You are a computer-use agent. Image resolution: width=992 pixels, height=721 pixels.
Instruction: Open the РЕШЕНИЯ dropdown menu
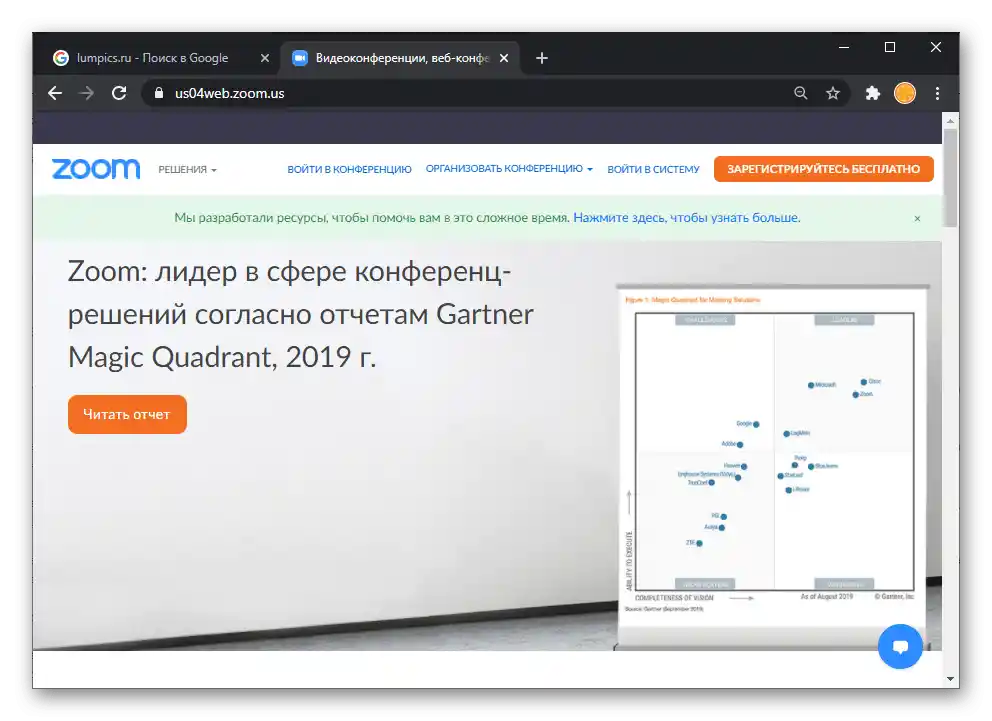pyautogui.click(x=185, y=168)
